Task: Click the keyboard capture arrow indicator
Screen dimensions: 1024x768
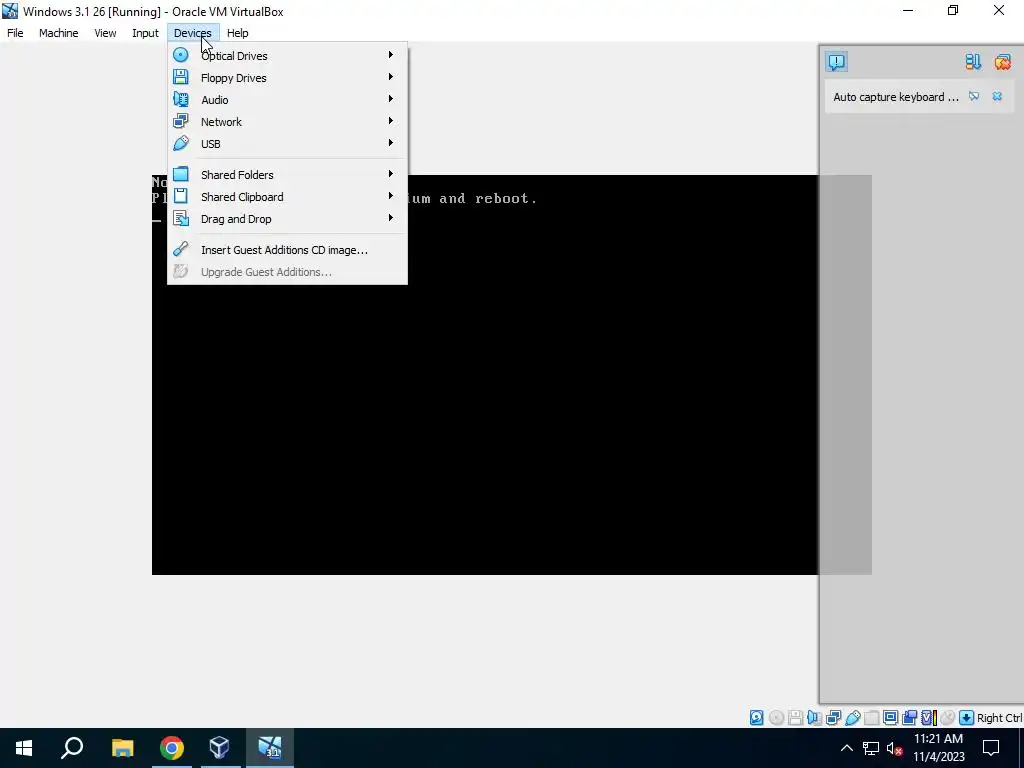Action: 967,718
